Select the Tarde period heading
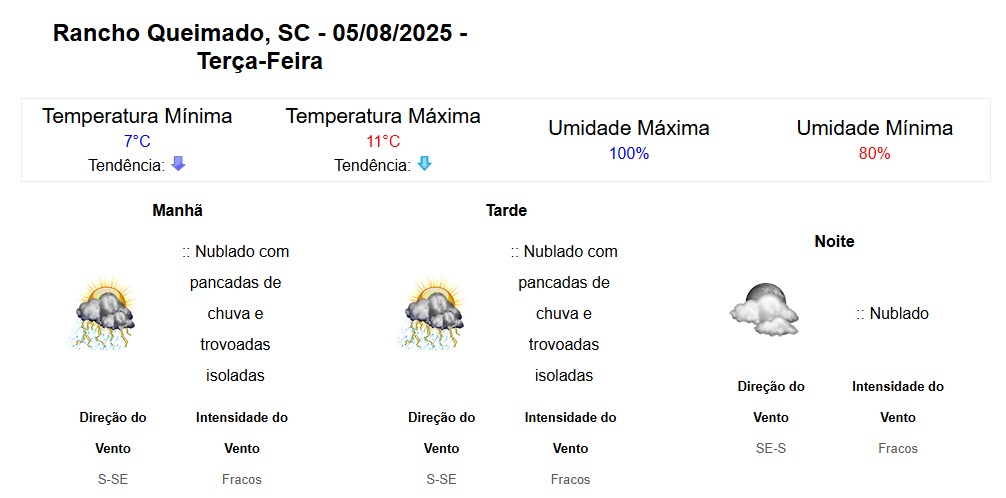Viewport: 1006px width, 498px height. coord(506,210)
